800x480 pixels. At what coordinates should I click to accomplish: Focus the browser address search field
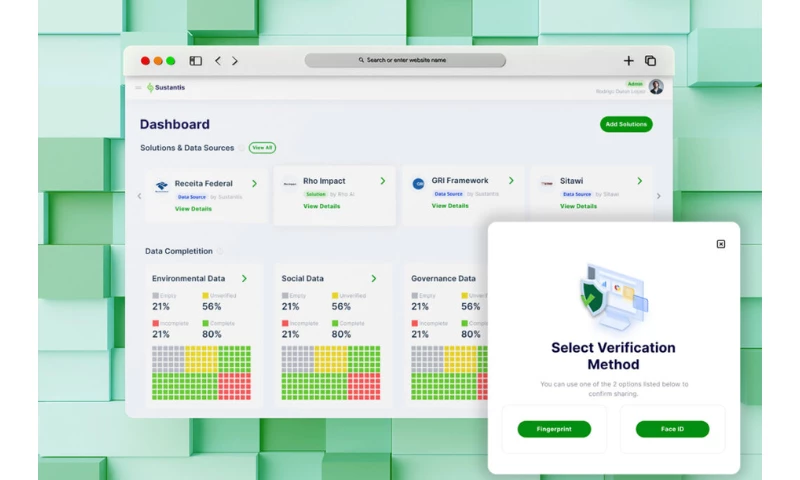click(x=405, y=60)
